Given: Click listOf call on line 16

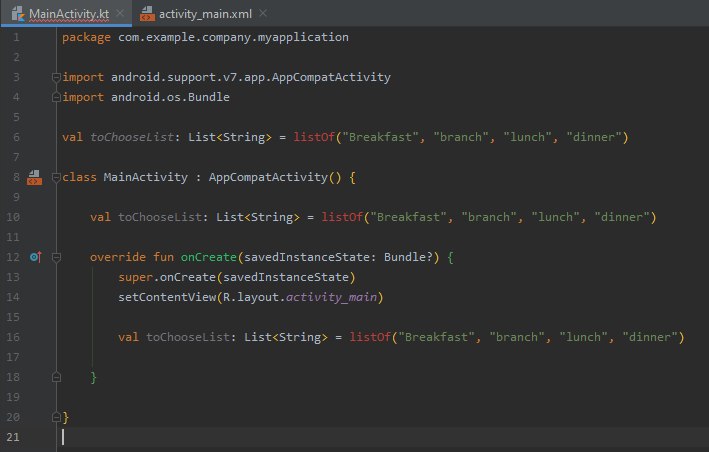Looking at the screenshot, I should 370,337.
